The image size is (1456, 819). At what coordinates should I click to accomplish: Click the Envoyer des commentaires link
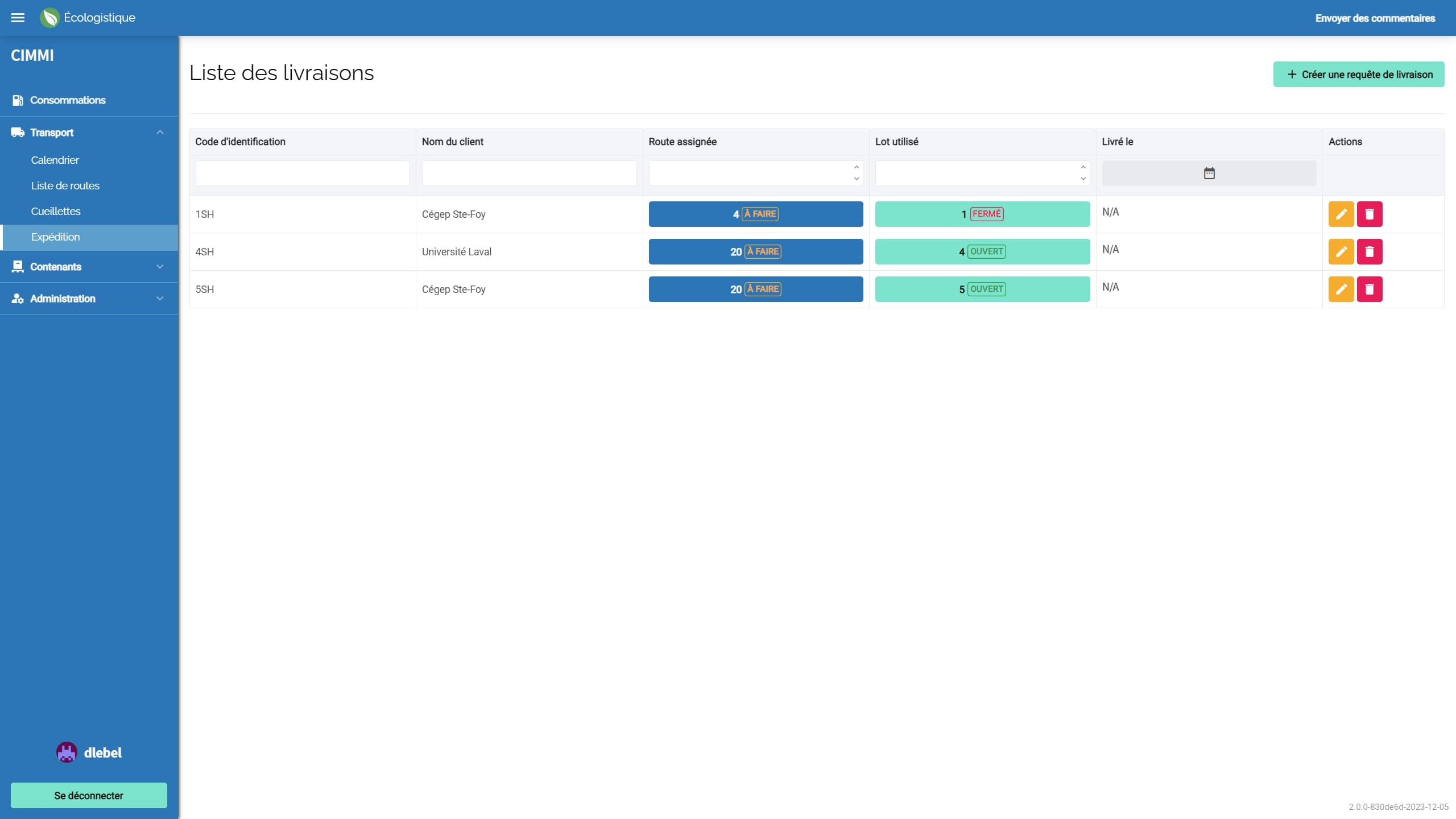tap(1375, 18)
